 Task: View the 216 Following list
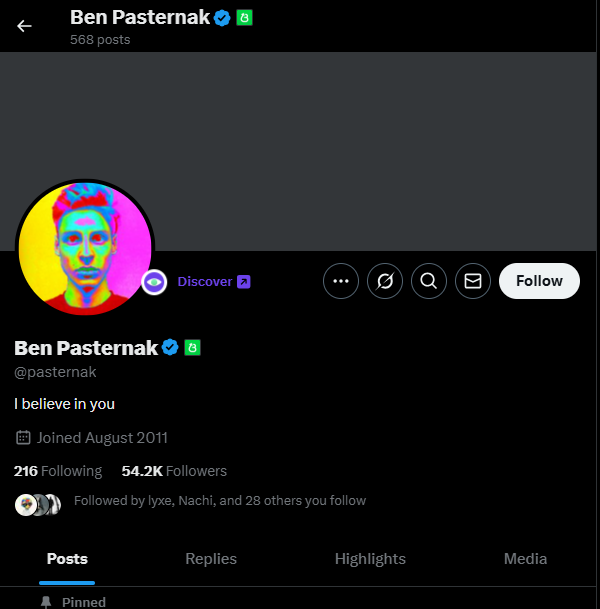(x=58, y=471)
